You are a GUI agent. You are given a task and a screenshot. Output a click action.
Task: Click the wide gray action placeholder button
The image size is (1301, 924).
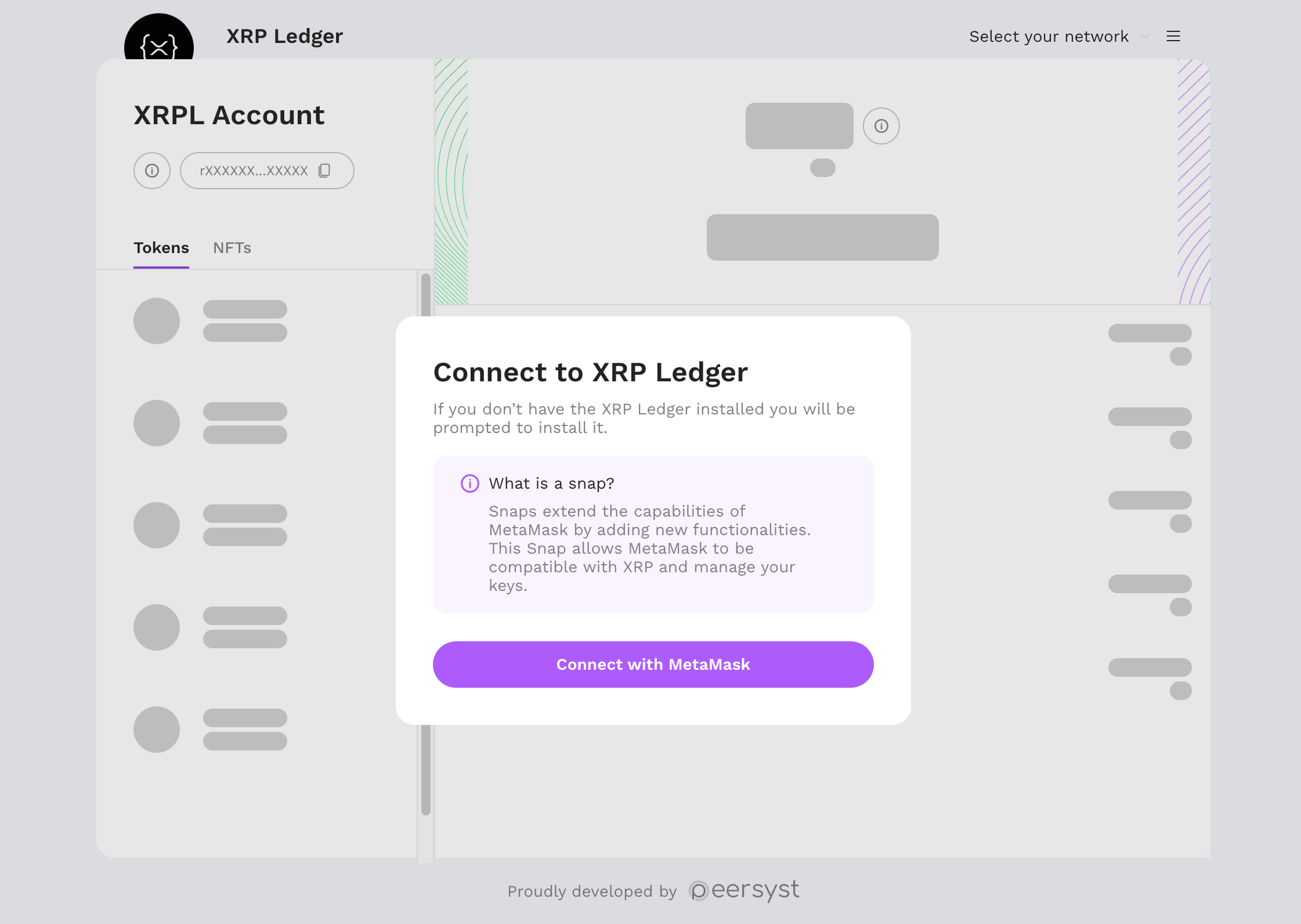822,237
